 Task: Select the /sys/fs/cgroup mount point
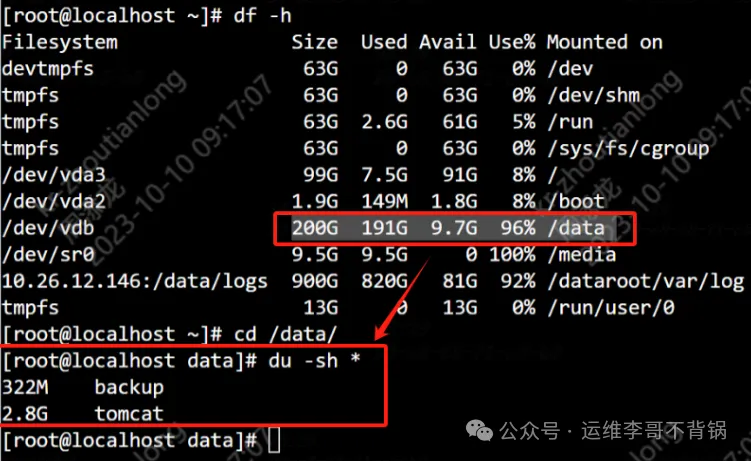point(628,149)
